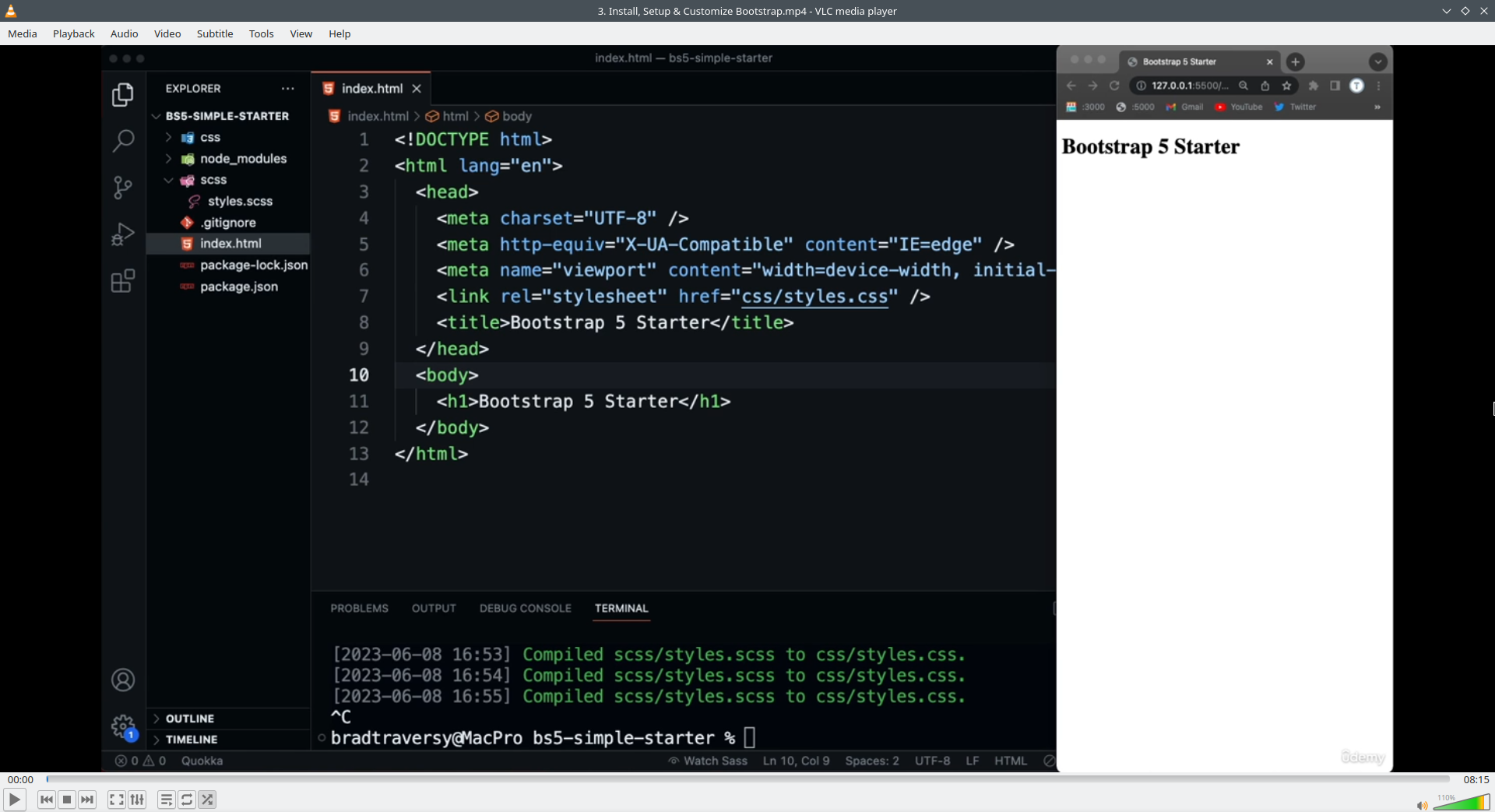Open the VS Code Explorer view icon
Image resolution: width=1495 pixels, height=812 pixels.
click(x=123, y=95)
